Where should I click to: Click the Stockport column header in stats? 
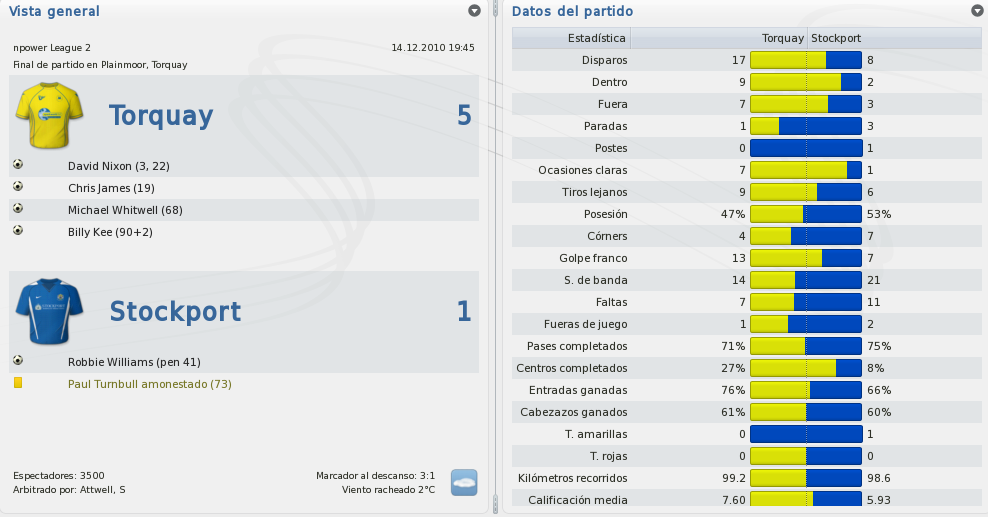(x=836, y=38)
